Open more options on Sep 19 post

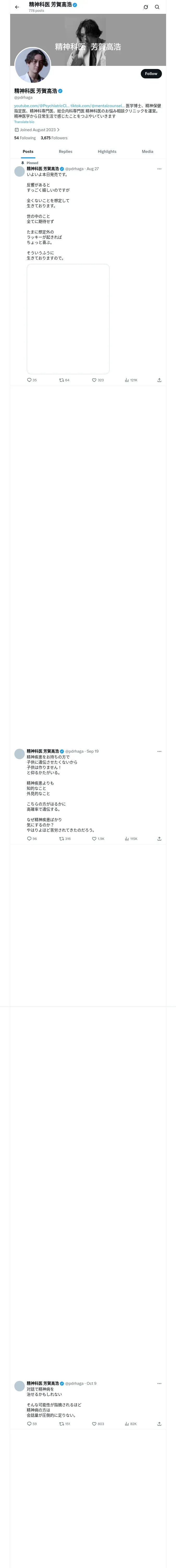160,751
